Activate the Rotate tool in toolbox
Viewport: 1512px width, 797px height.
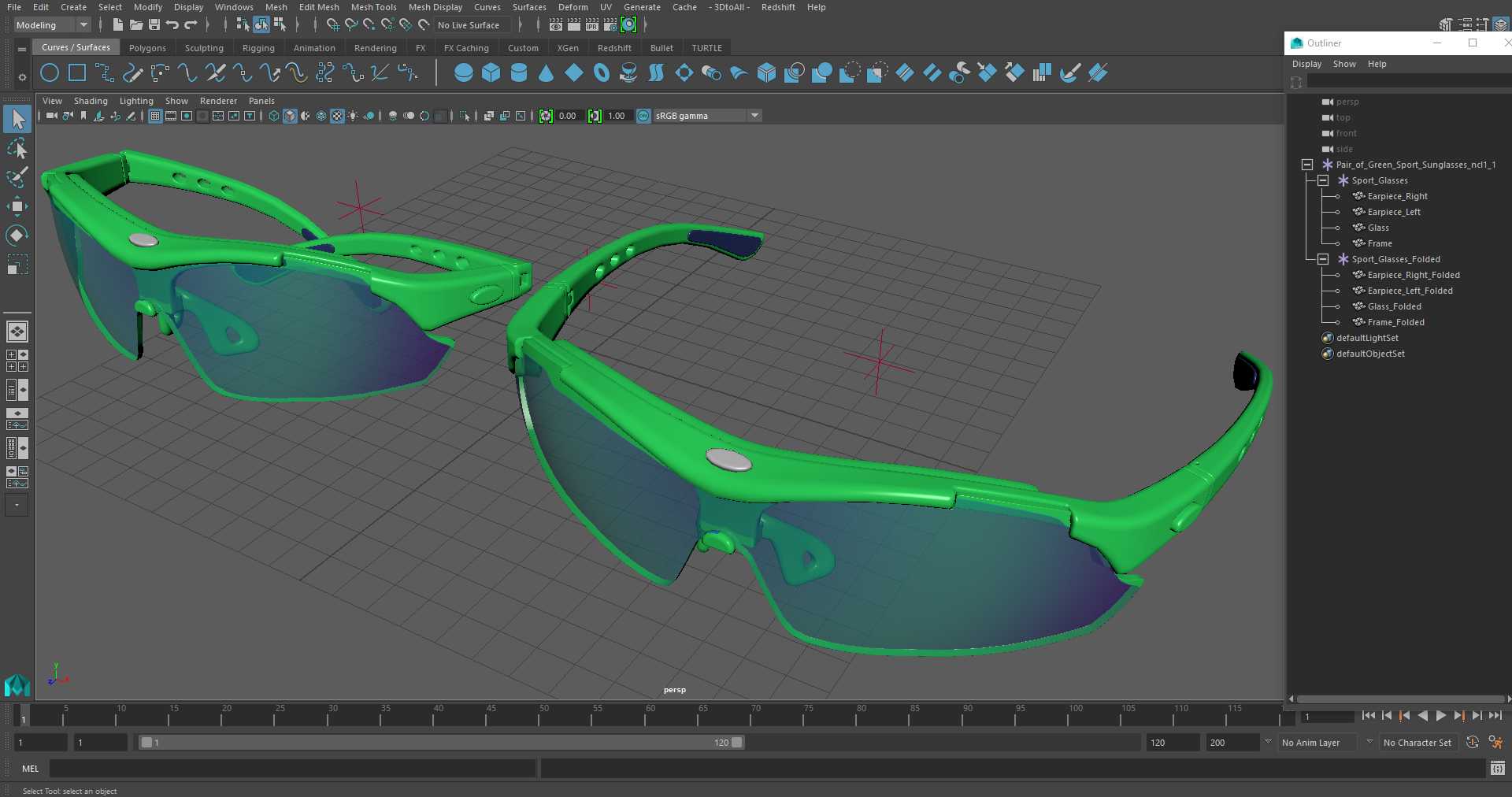(17, 235)
